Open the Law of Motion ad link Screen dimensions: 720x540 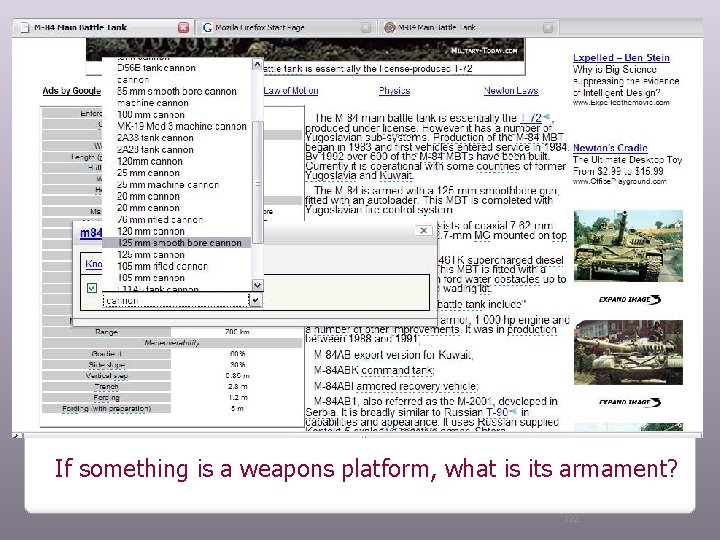(x=291, y=90)
